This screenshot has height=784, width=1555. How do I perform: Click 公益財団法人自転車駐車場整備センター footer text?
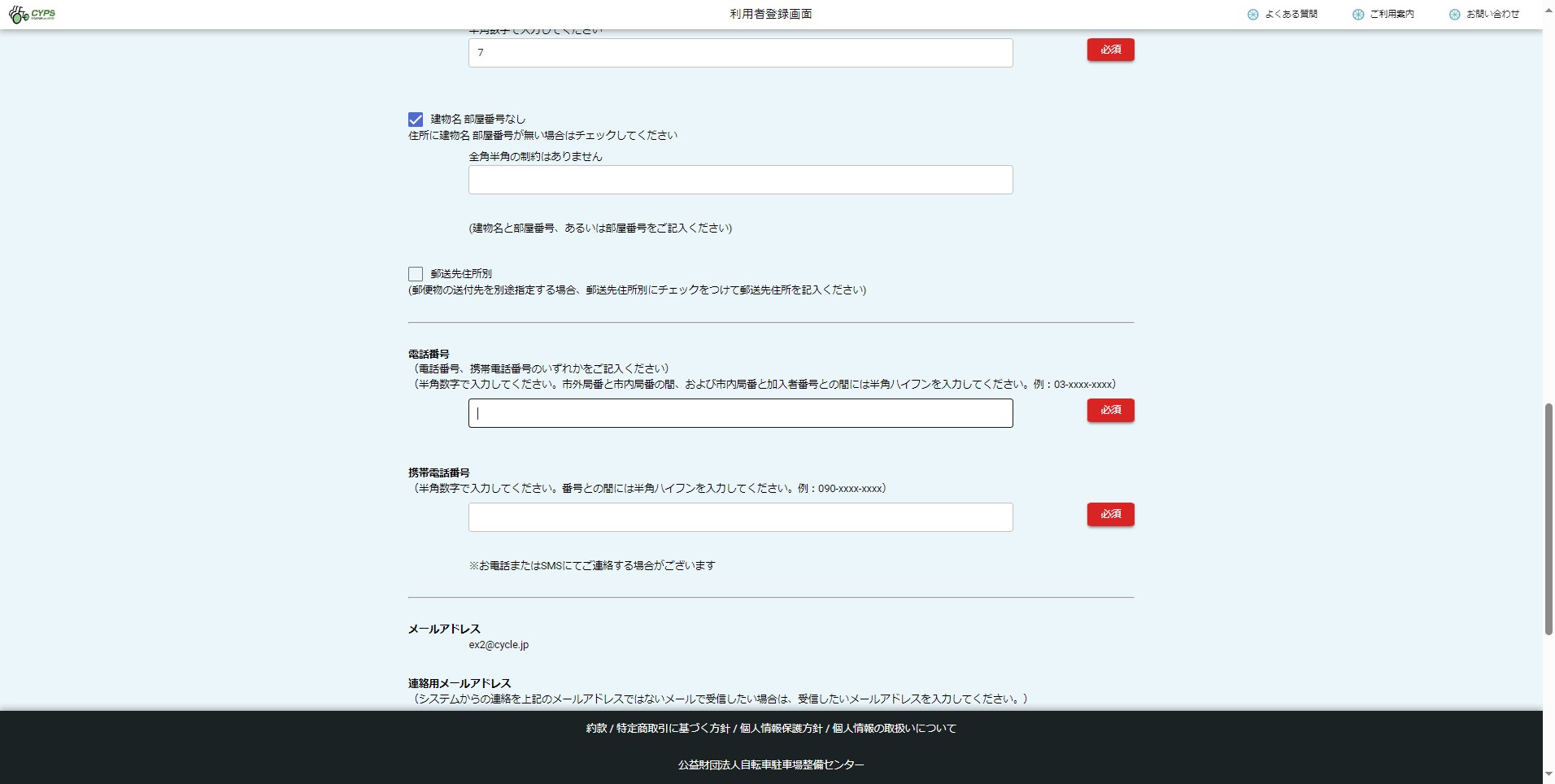771,765
